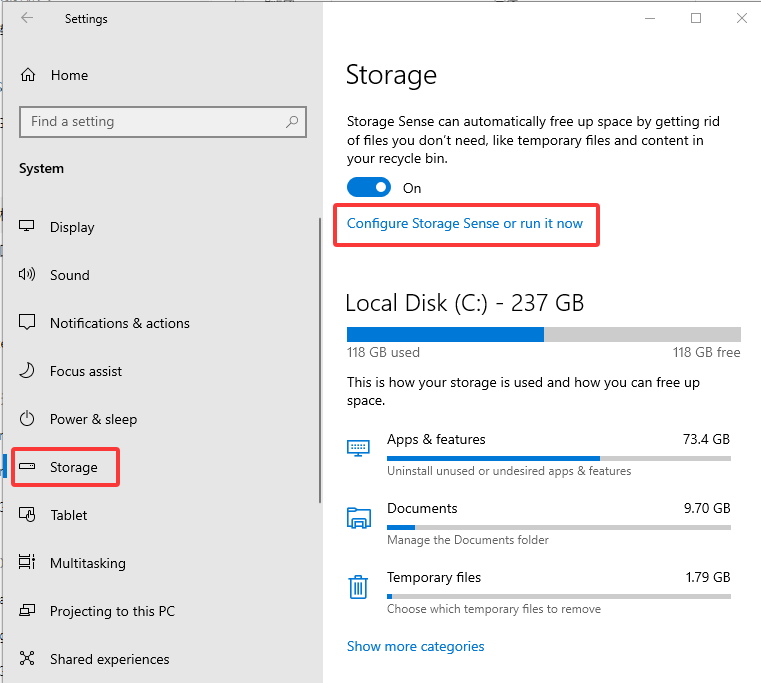Turn off the Storage Sense toggle
The image size is (761, 683).
click(368, 188)
